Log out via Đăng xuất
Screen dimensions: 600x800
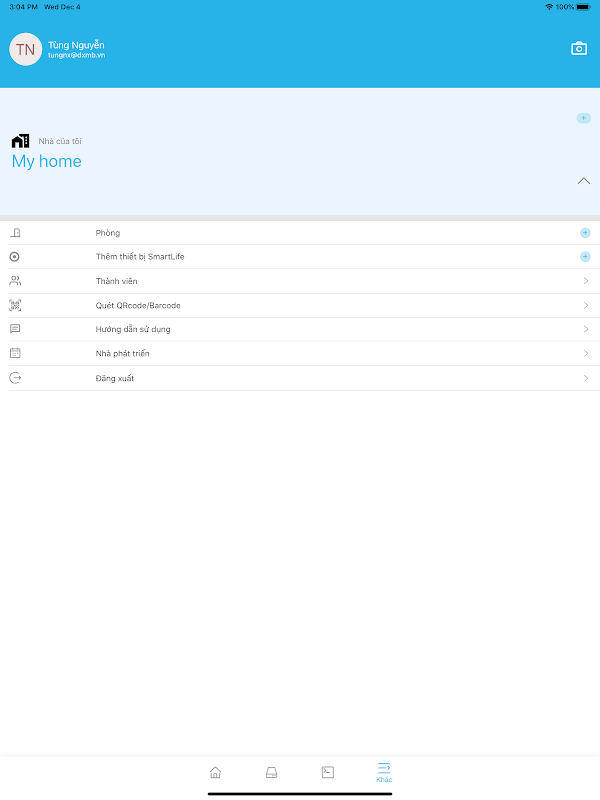coord(300,378)
